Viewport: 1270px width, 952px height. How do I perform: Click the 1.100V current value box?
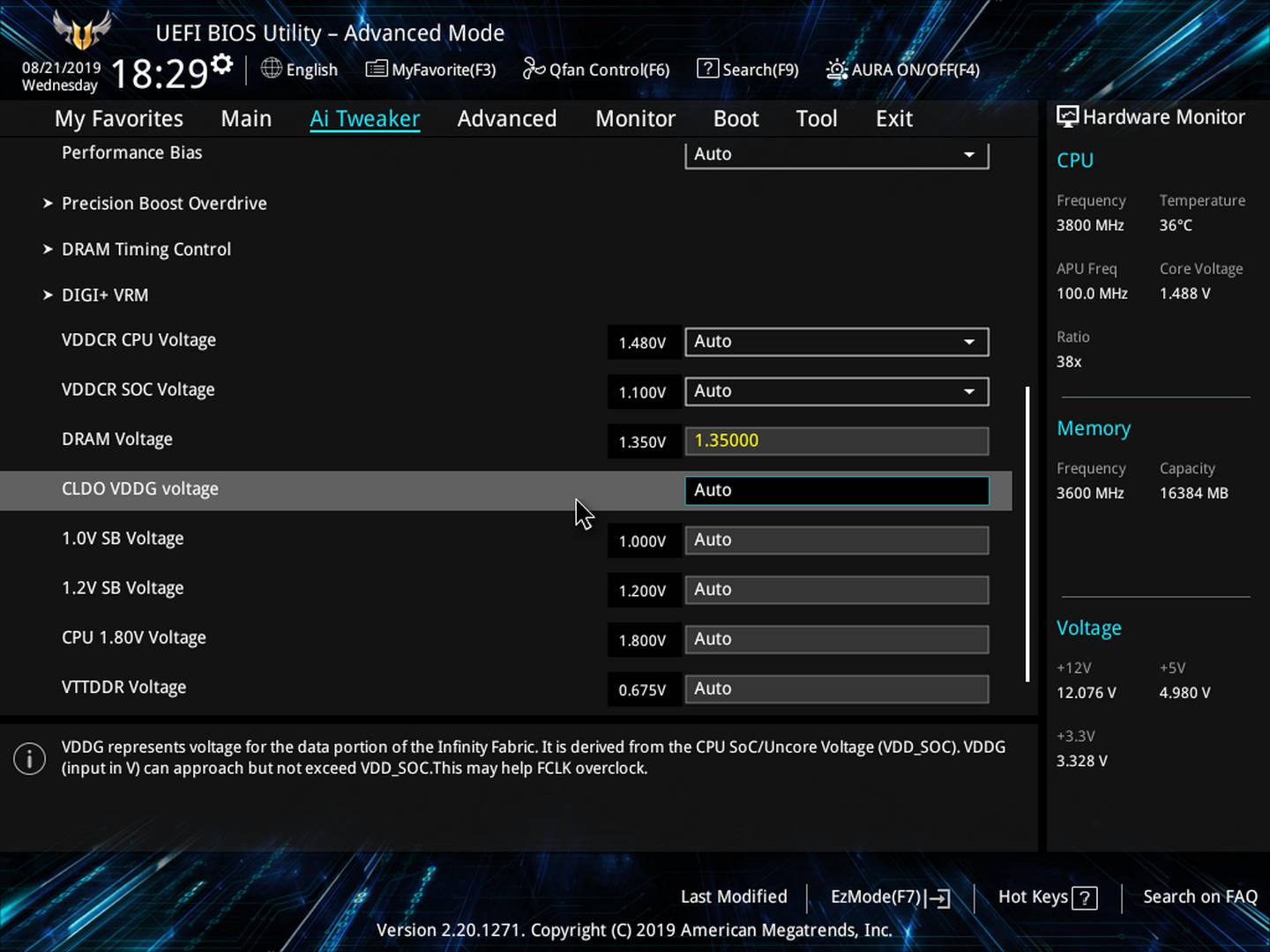coord(643,392)
